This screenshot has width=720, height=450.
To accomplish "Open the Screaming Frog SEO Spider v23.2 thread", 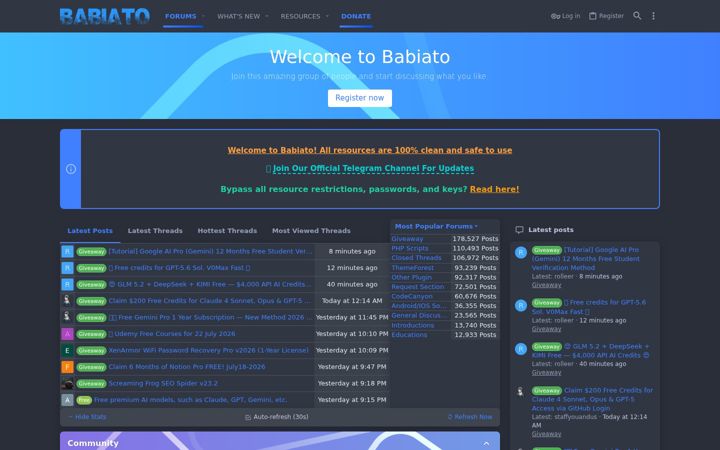I will click(163, 383).
